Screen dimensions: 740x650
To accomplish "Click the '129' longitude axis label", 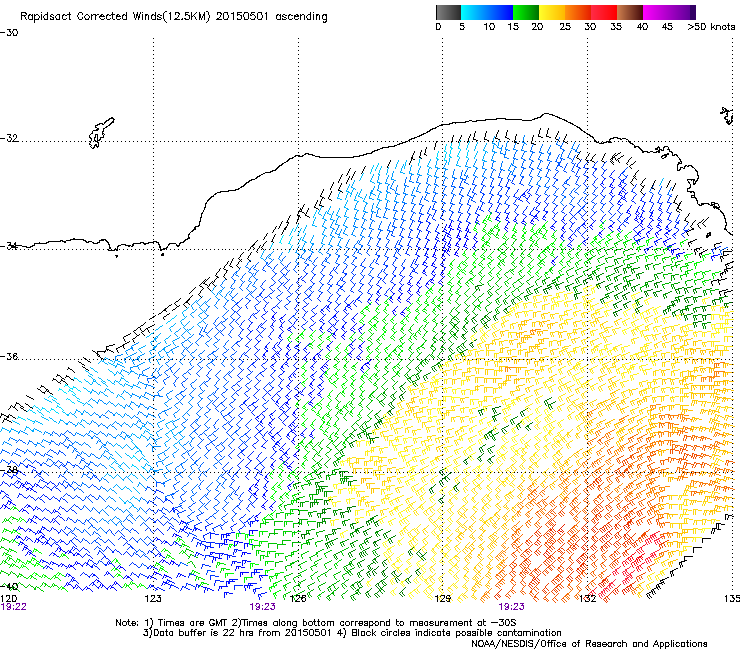I will (442, 599).
